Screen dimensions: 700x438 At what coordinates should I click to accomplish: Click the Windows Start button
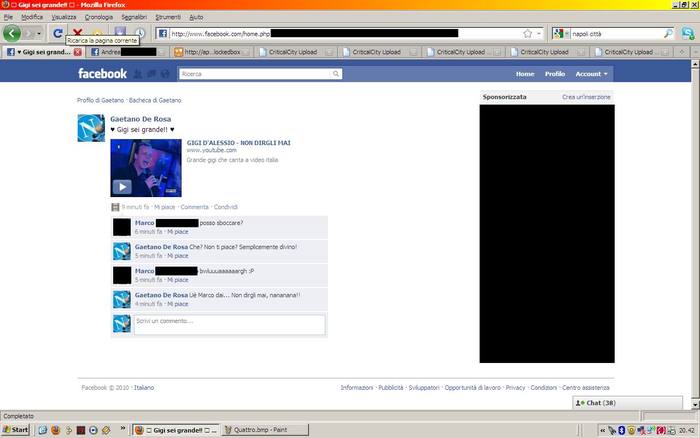(x=16, y=430)
